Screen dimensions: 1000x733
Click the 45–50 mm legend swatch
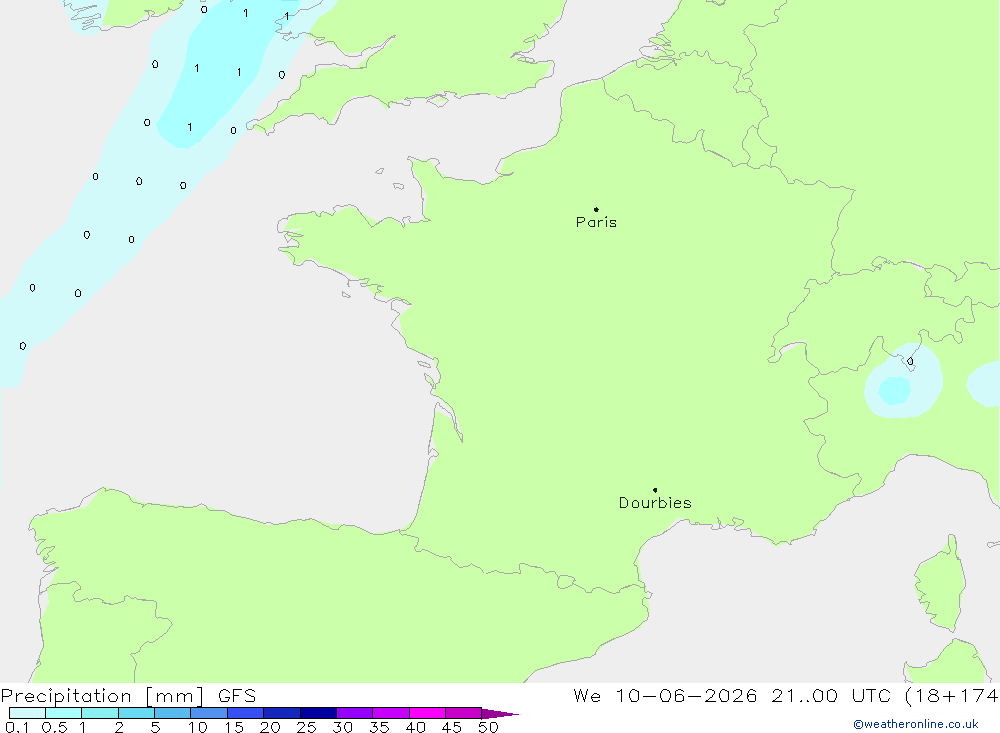(464, 713)
